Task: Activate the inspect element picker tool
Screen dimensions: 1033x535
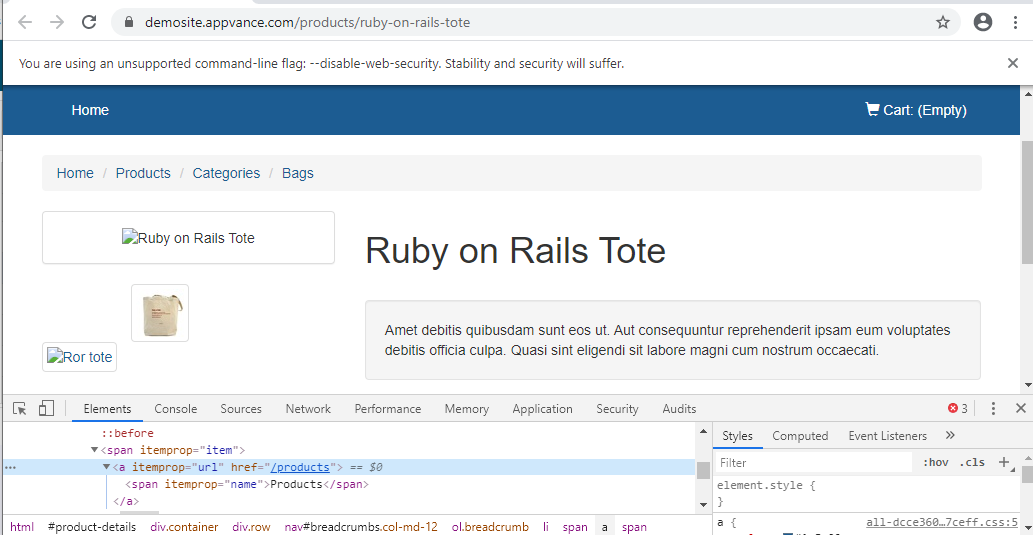Action: coord(20,408)
